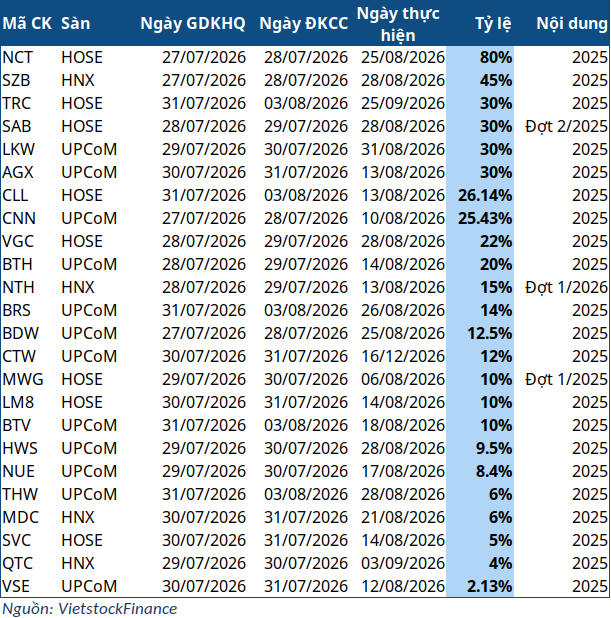The width and height of the screenshot is (611, 618).
Task: Select the VSE ticker cell
Action: [x=16, y=586]
